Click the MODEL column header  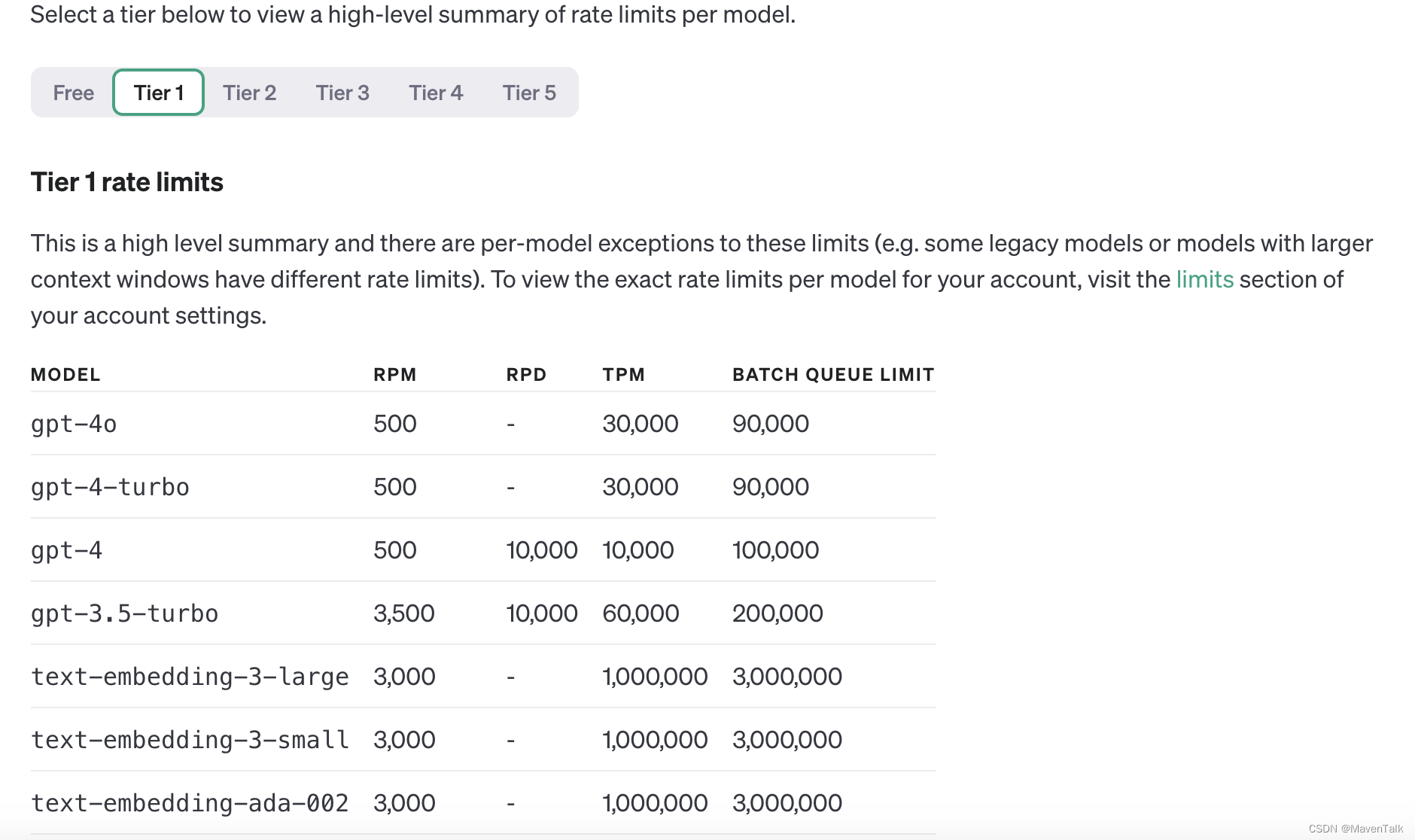coord(65,375)
